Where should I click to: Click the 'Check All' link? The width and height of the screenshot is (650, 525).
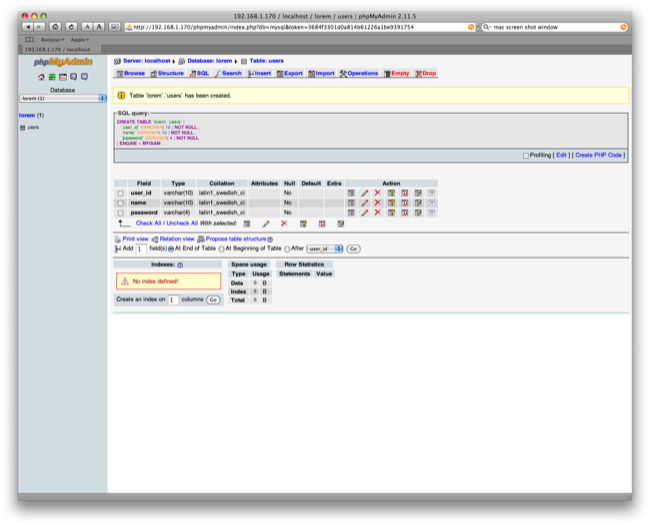coord(148,223)
